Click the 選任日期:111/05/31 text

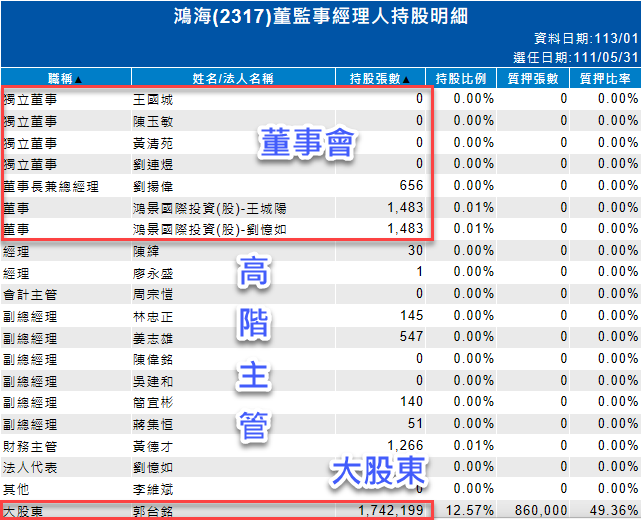[576, 57]
